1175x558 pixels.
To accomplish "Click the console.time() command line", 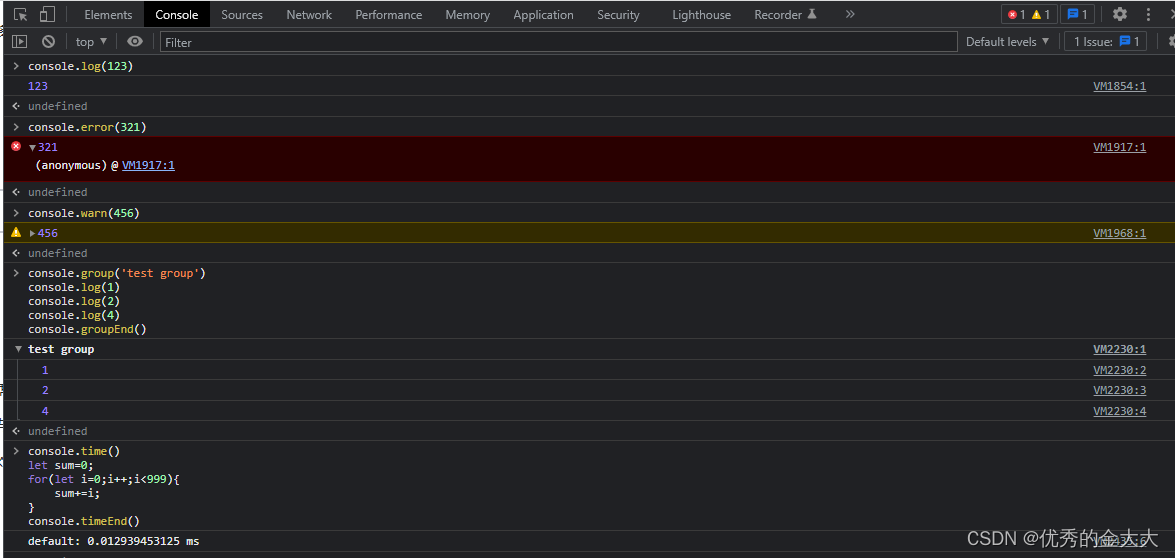I will click(x=73, y=451).
